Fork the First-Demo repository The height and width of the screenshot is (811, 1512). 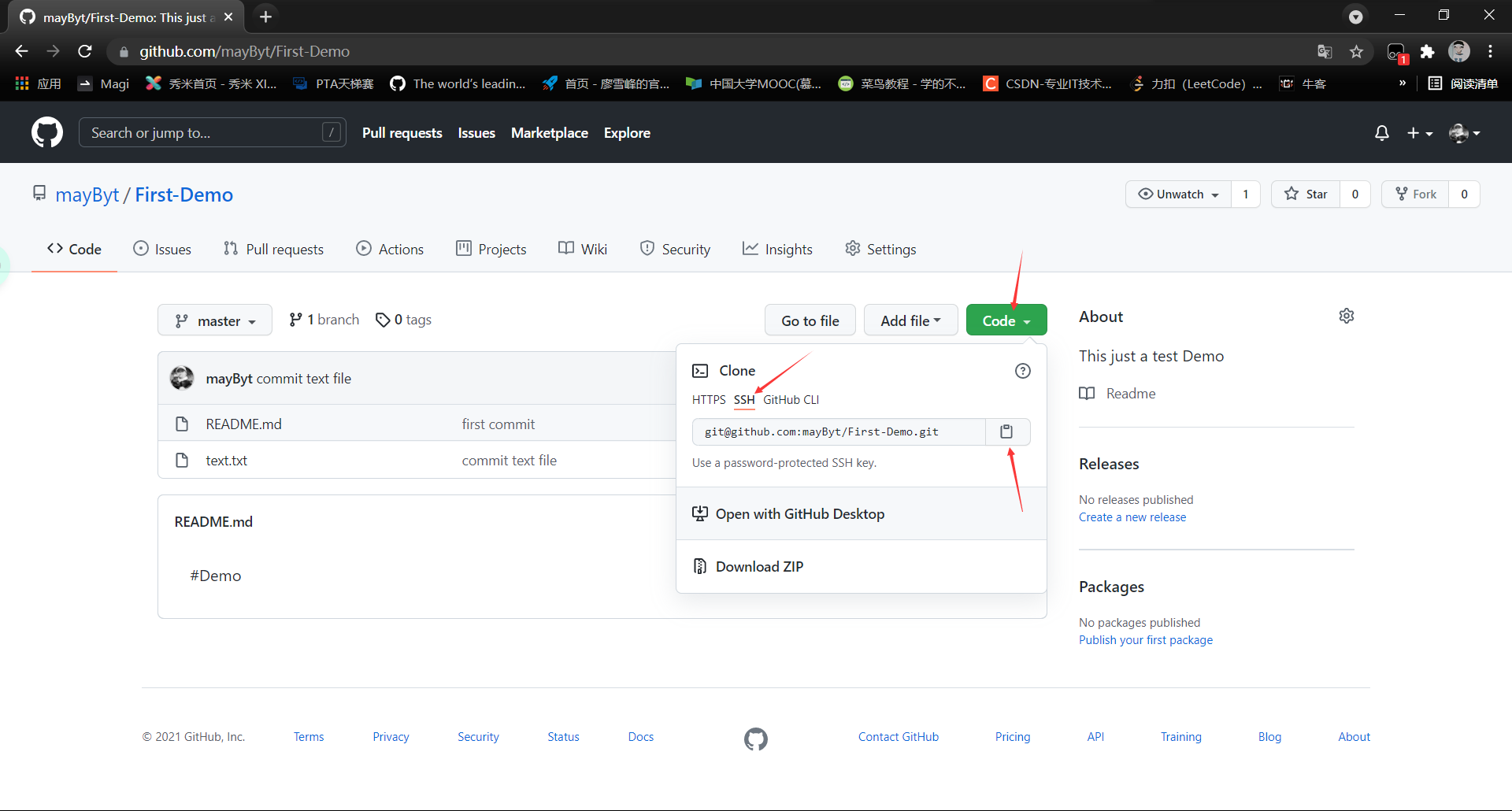(1415, 194)
